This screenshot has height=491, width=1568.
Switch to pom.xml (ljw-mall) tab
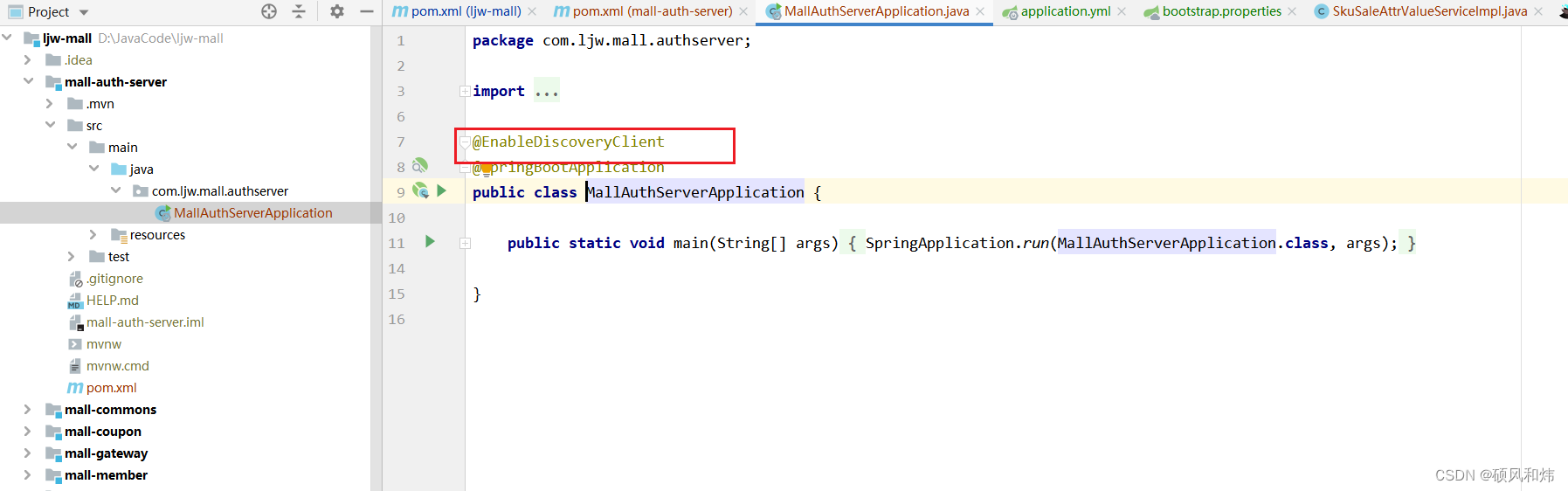[x=457, y=11]
